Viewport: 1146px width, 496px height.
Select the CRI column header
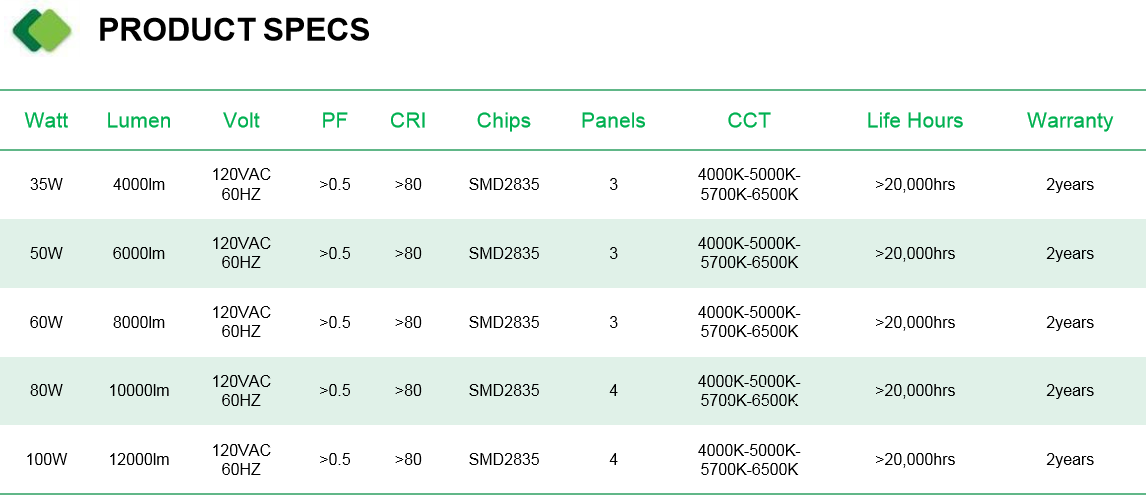pos(408,121)
